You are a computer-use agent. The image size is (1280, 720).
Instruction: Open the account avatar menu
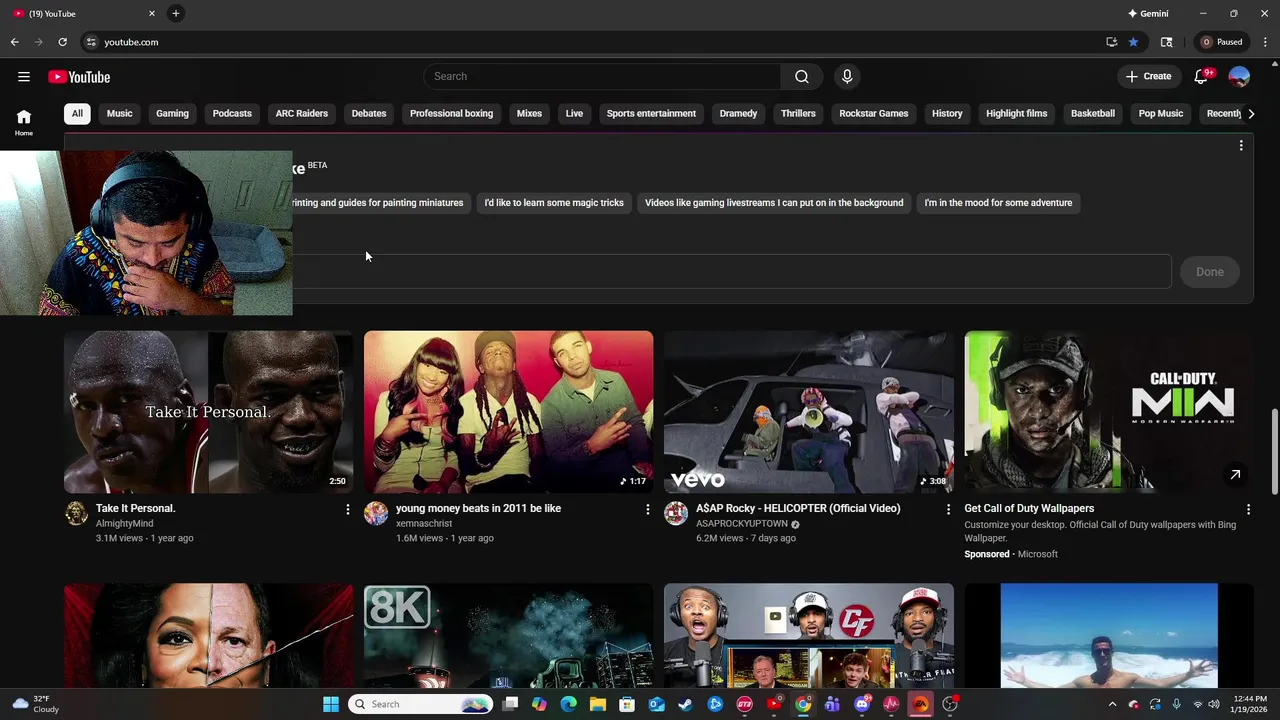click(1239, 77)
